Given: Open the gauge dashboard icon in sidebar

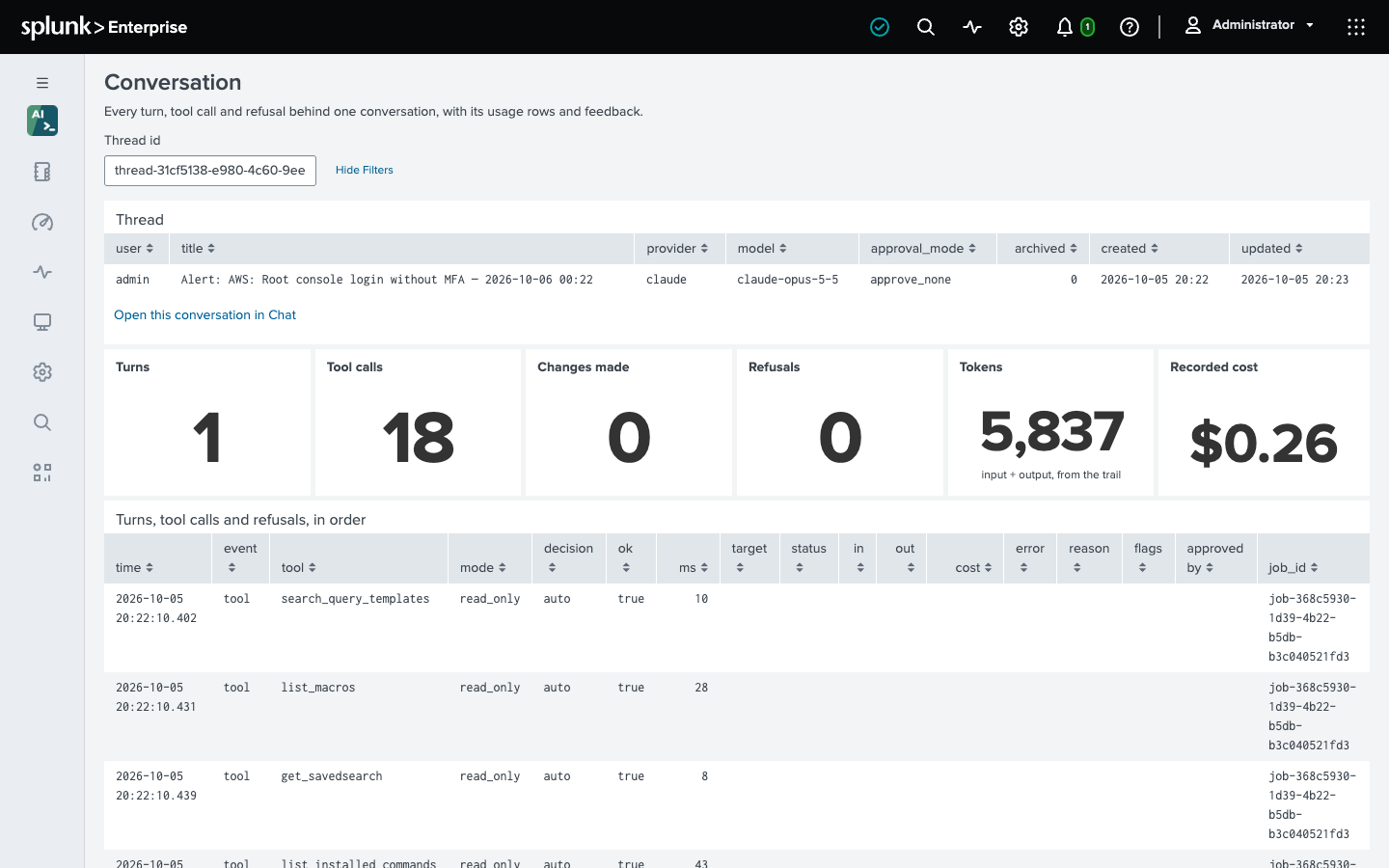Looking at the screenshot, I should coord(42,222).
